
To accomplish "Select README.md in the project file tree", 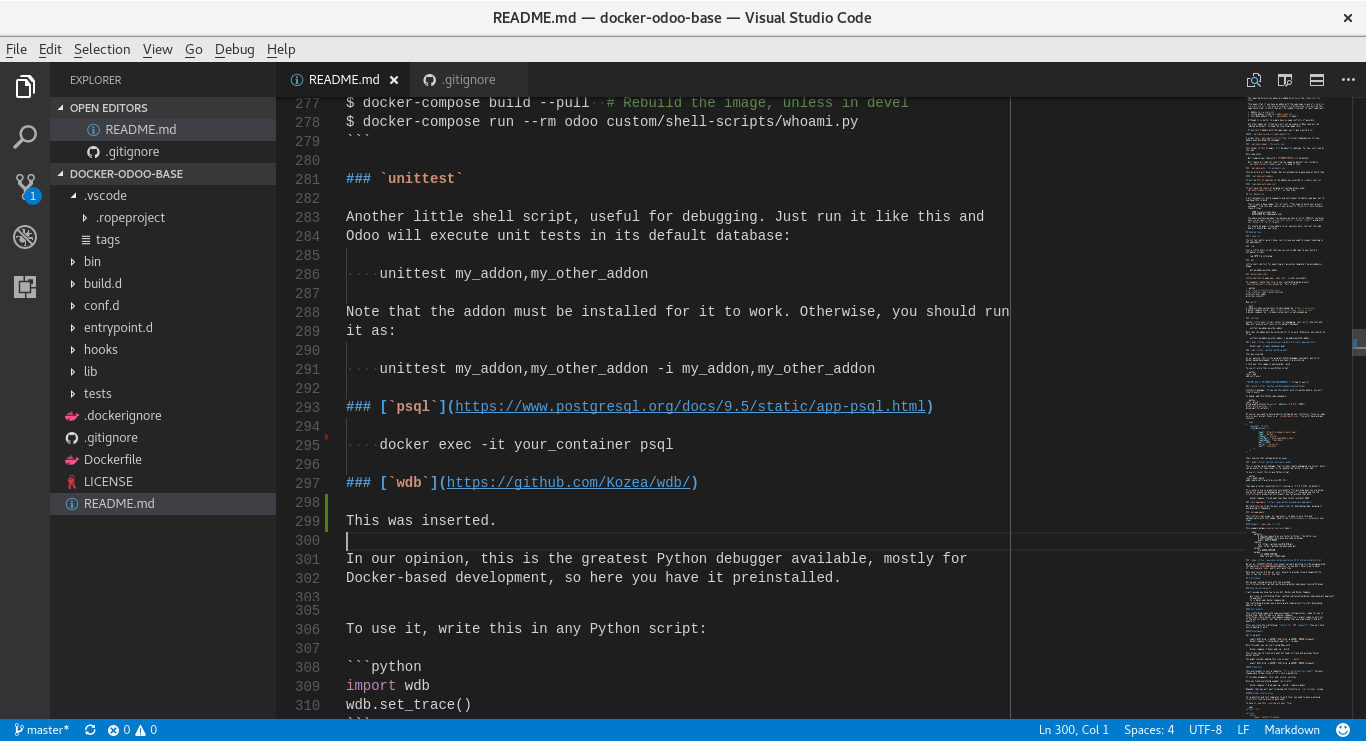I will pyautogui.click(x=163, y=504).
